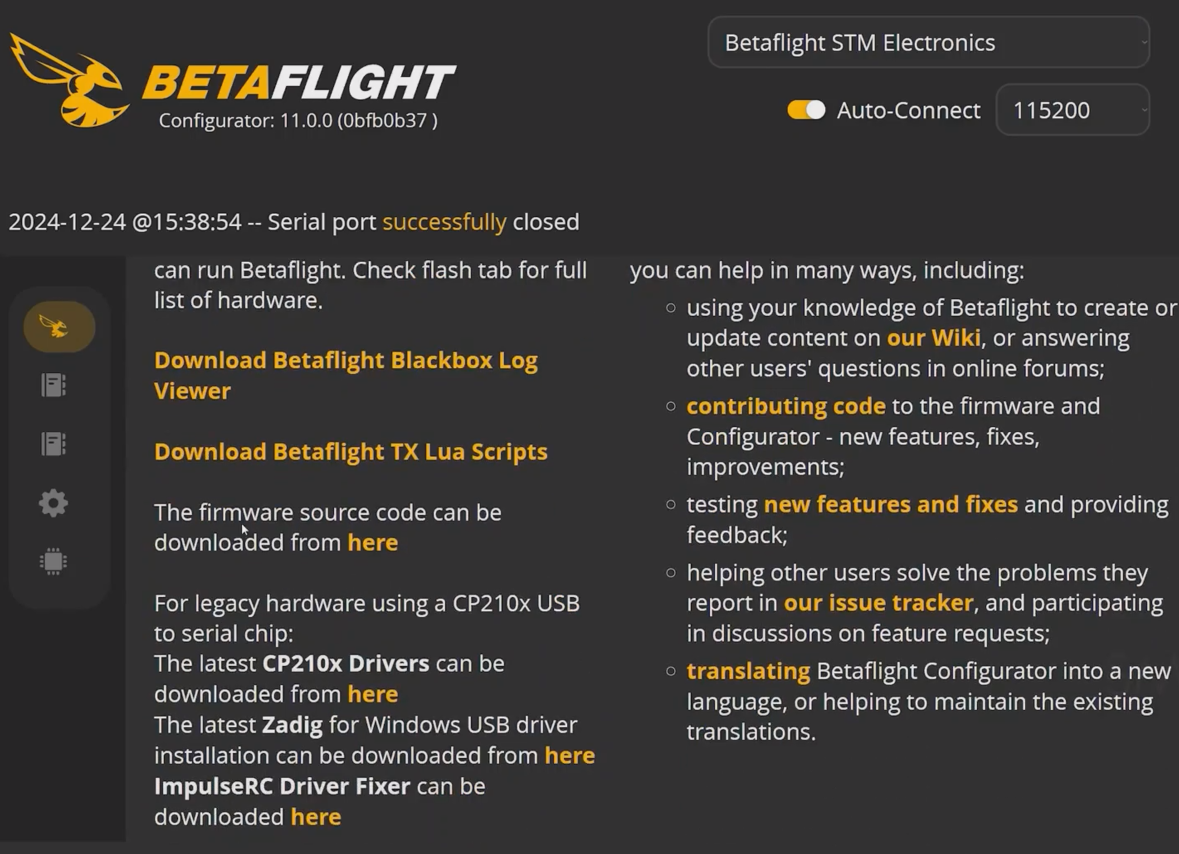Open the 'new features and fixes' link

890,504
